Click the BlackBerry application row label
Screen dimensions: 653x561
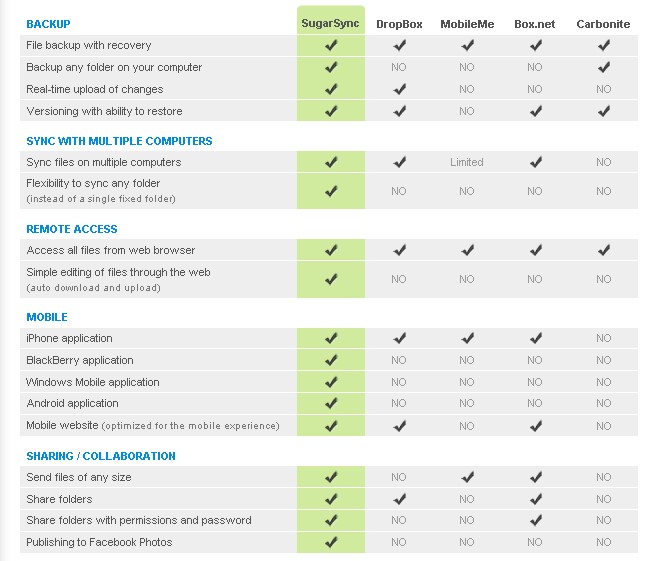click(x=79, y=360)
